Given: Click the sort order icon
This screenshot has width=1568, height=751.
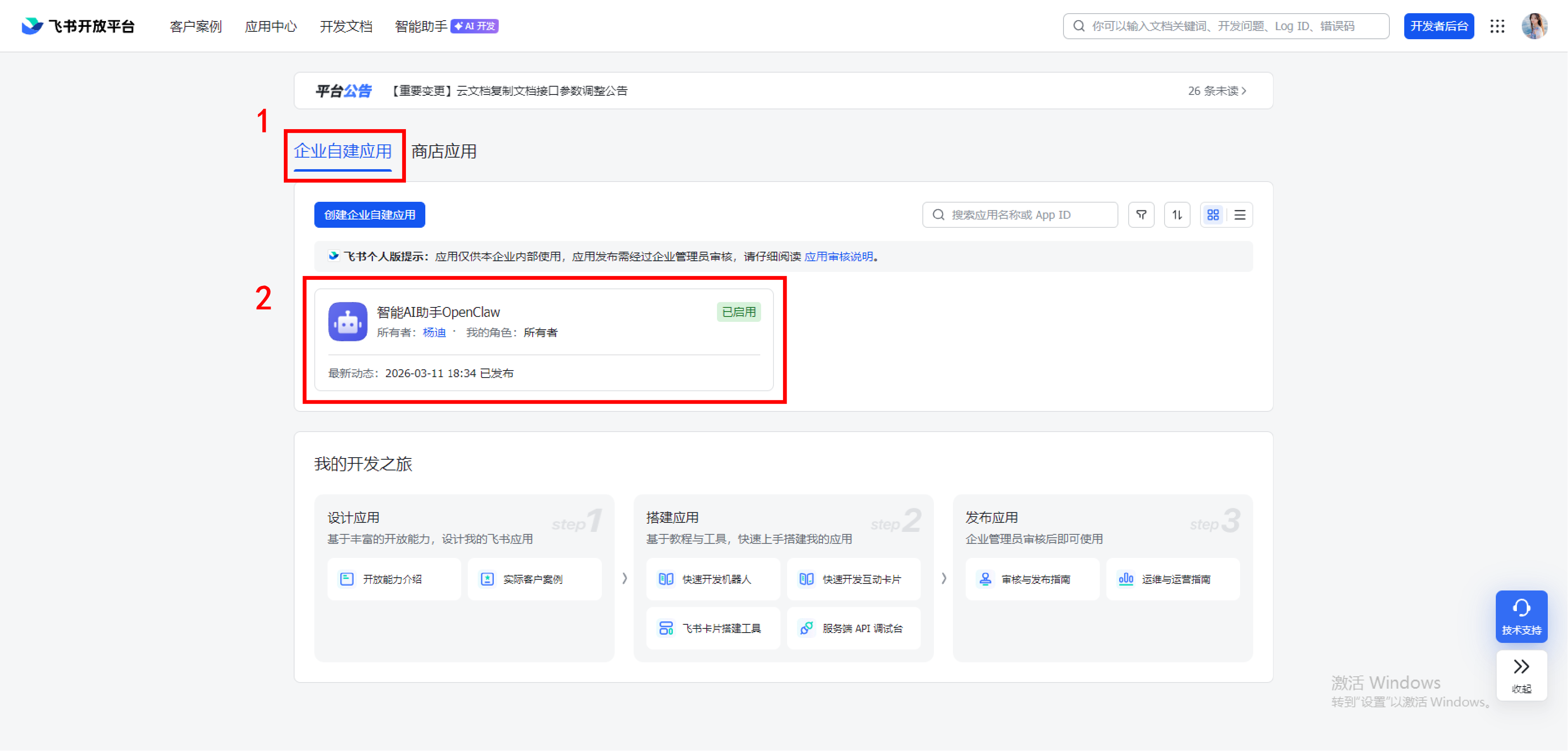Looking at the screenshot, I should (x=1177, y=215).
